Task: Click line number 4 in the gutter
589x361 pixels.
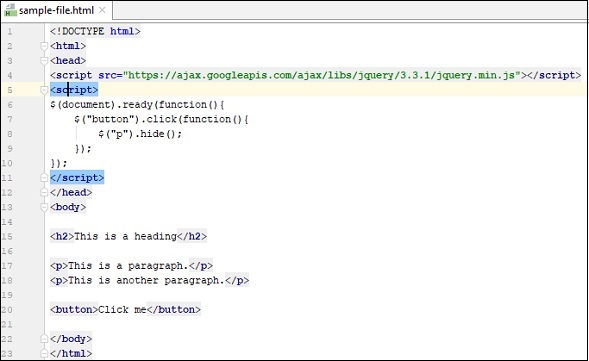Action: pyautogui.click(x=10, y=75)
